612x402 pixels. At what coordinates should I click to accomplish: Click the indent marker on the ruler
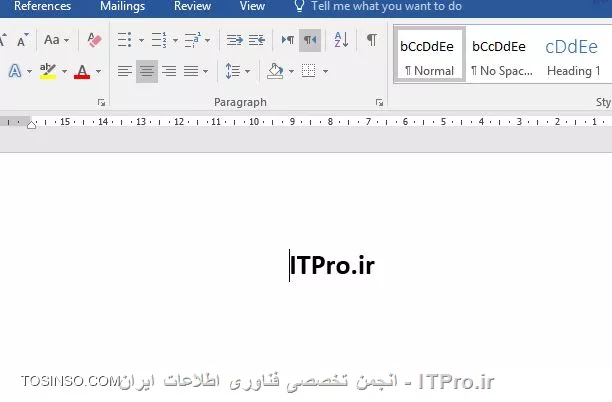coord(32,125)
